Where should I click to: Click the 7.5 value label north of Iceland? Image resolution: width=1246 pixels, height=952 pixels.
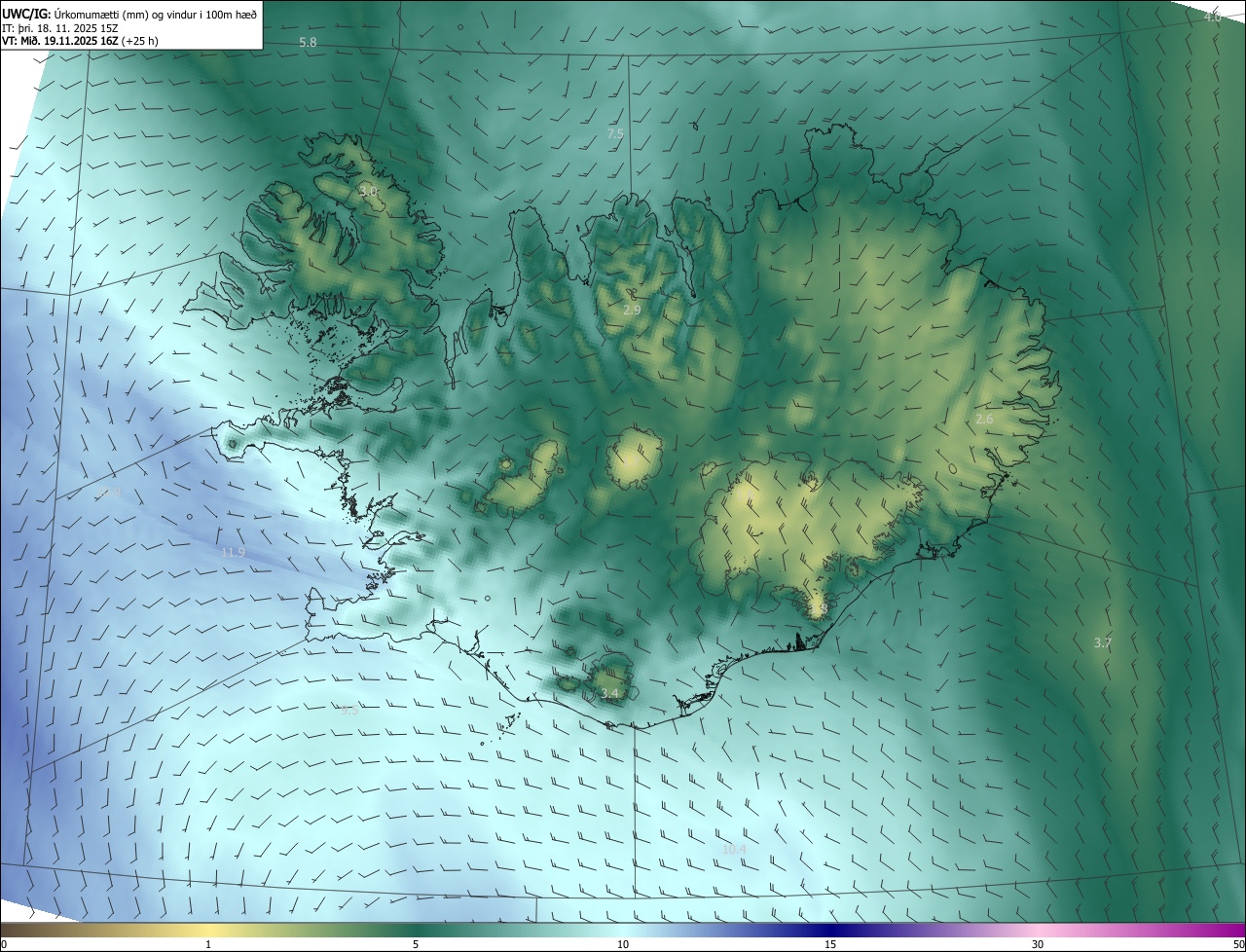click(x=615, y=134)
